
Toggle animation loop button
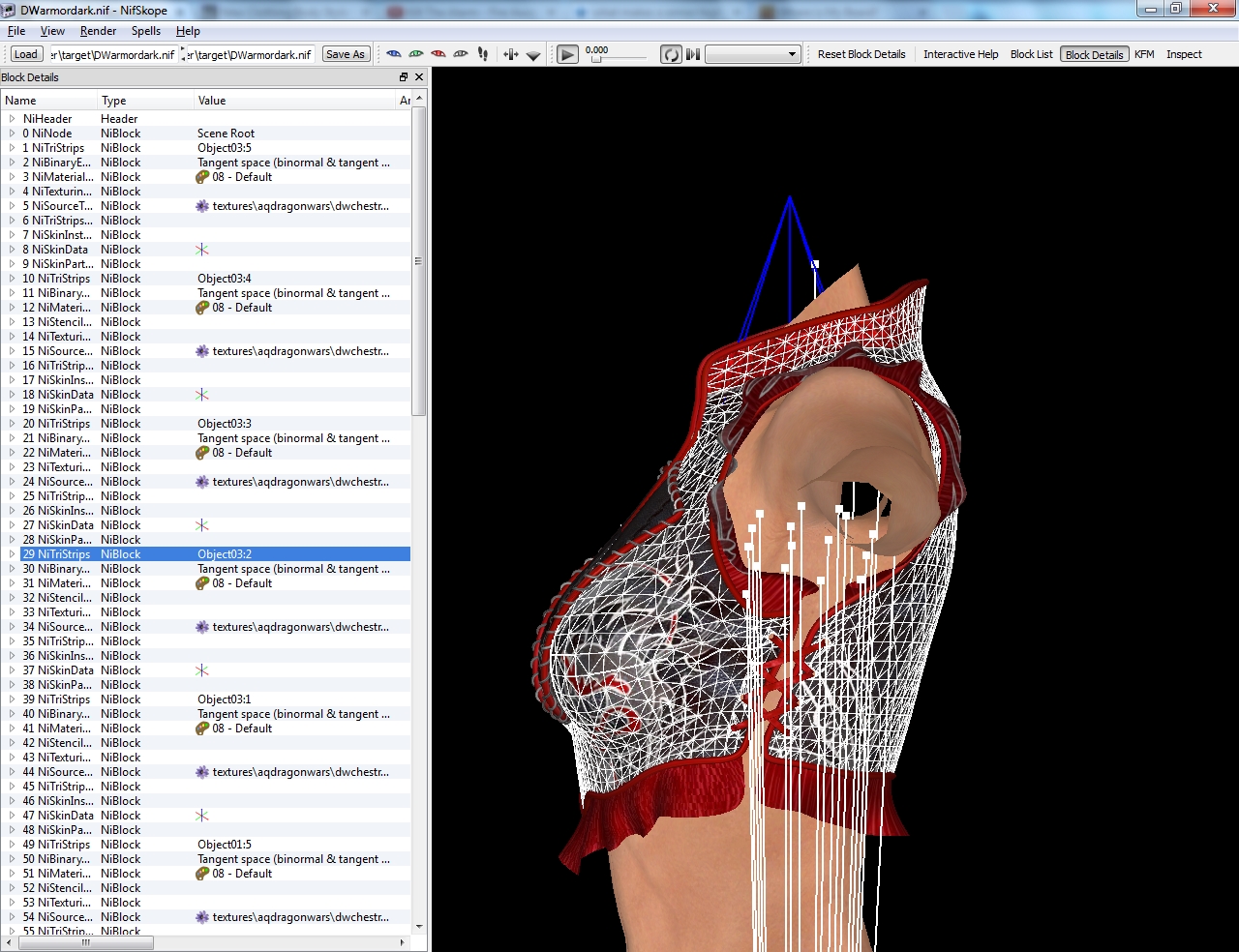671,54
